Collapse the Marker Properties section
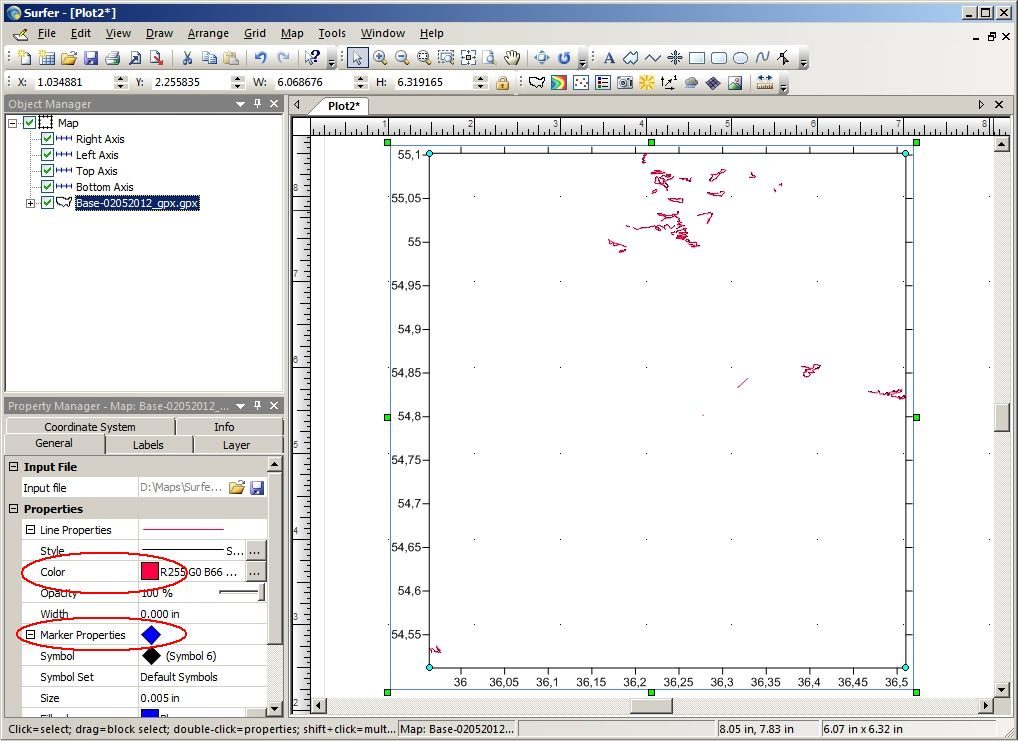Image resolution: width=1018 pixels, height=741 pixels. 30,634
